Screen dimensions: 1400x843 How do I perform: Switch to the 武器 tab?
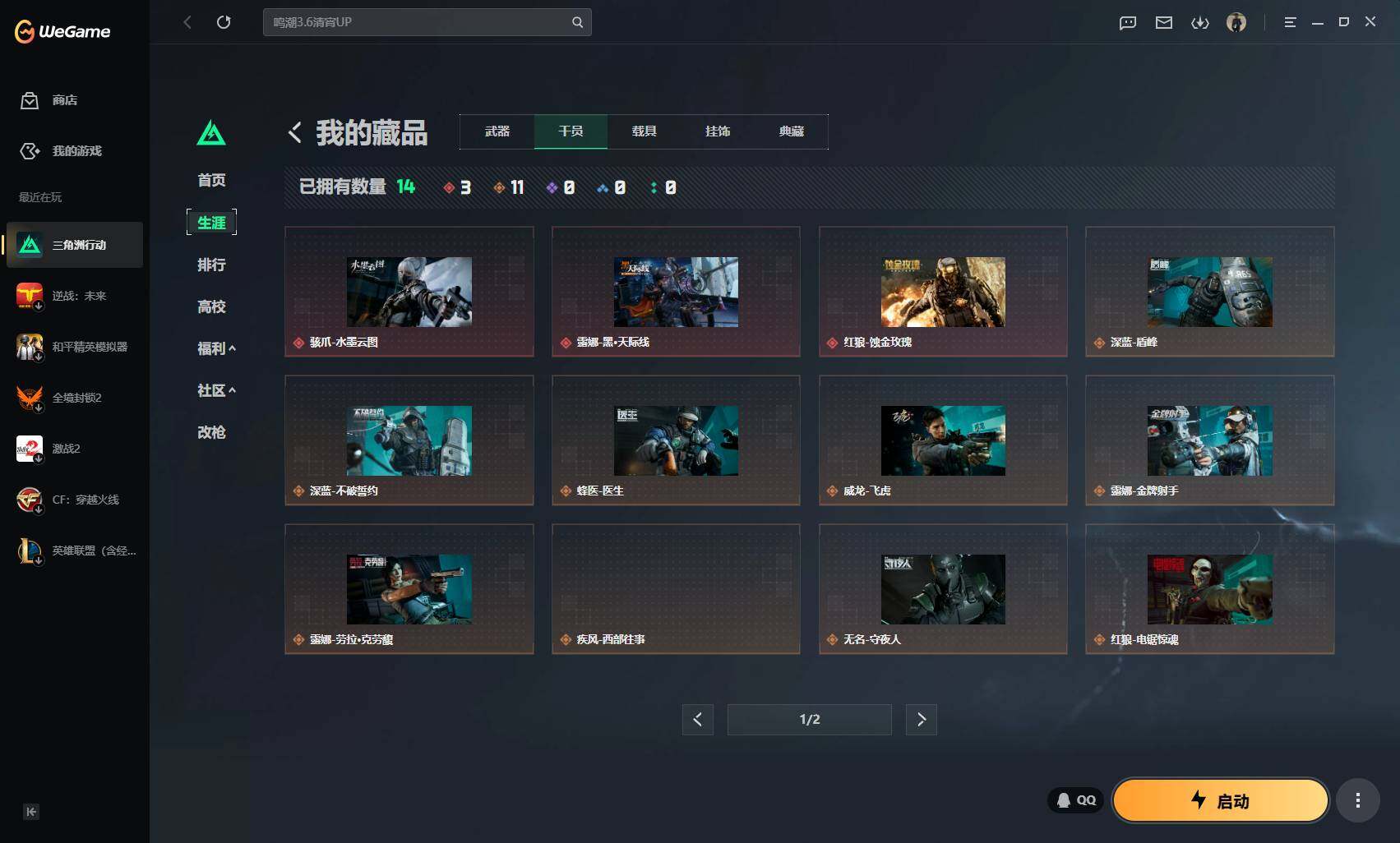[497, 131]
